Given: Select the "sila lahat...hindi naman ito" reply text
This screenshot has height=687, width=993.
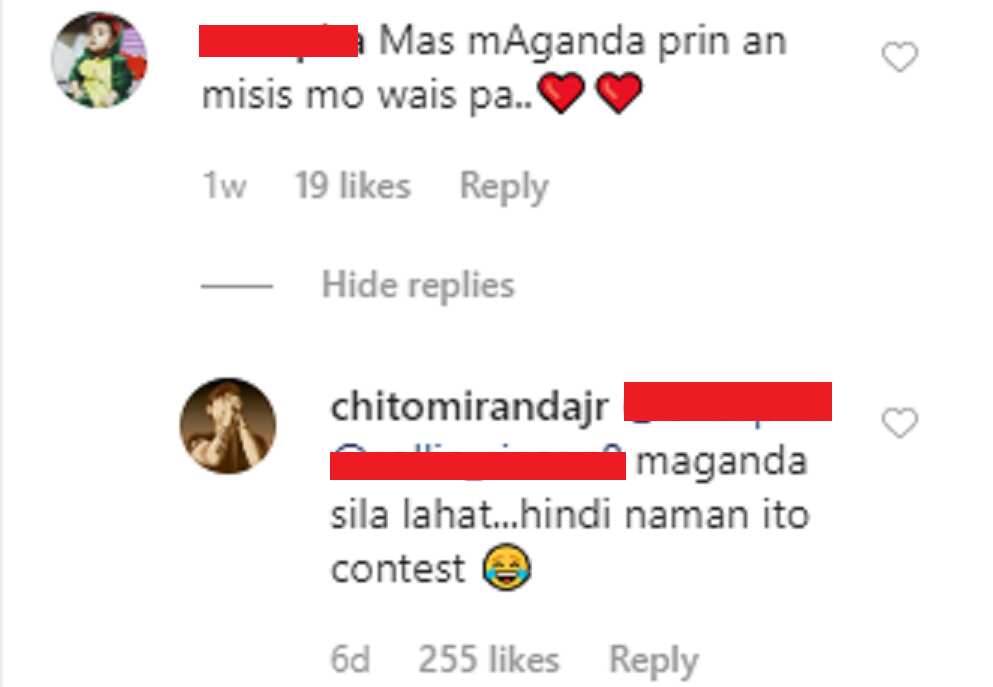Looking at the screenshot, I should 570,515.
